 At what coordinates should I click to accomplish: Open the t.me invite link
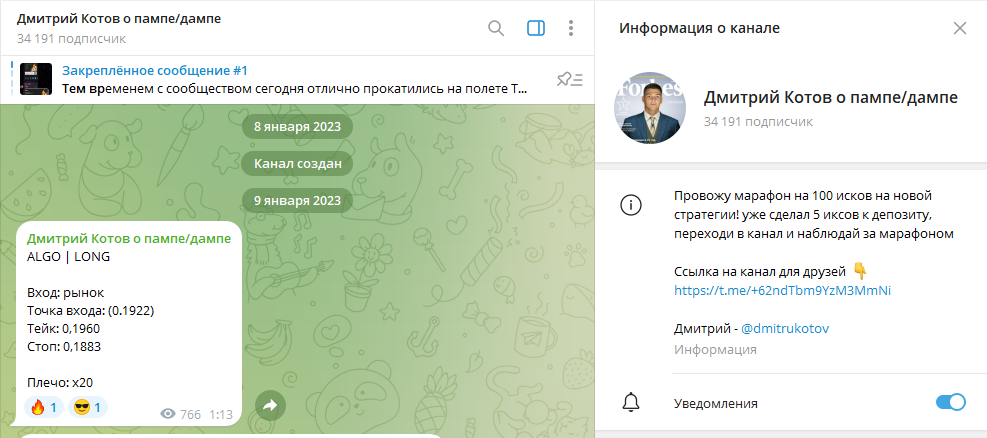click(782, 291)
